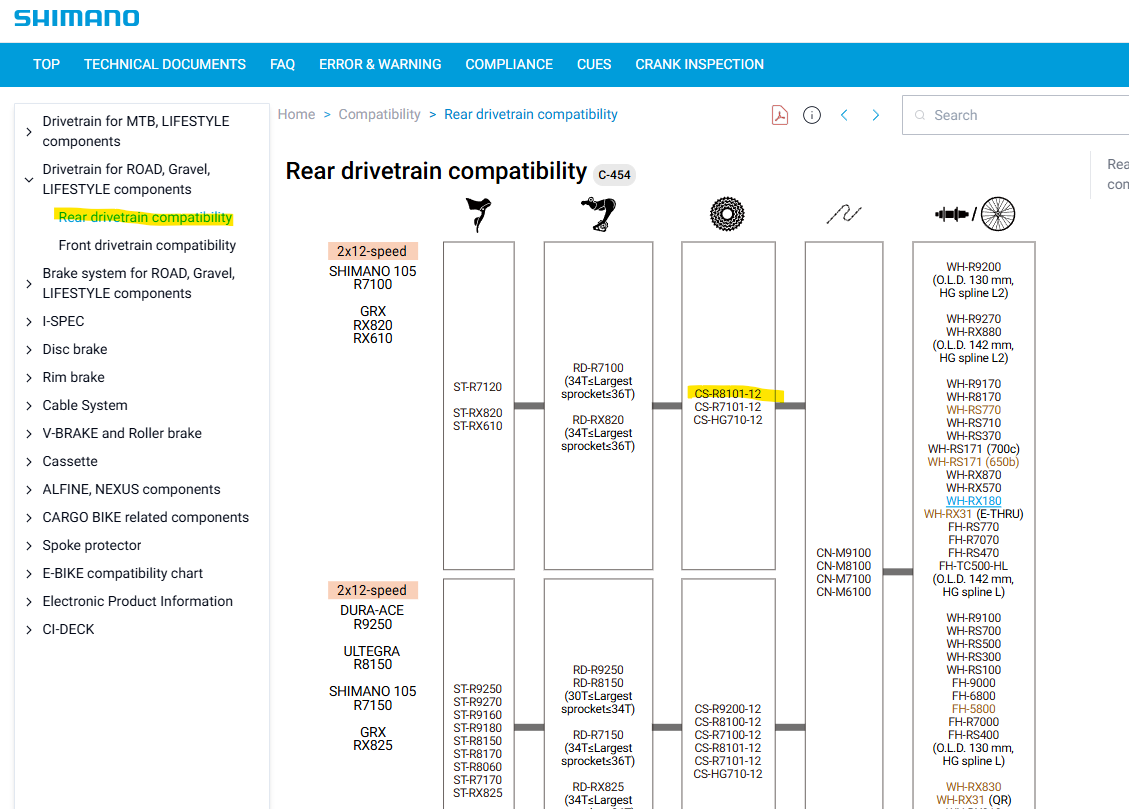Expand CARGO BIKE related components
Viewport: 1129px width, 809px height.
pos(29,518)
